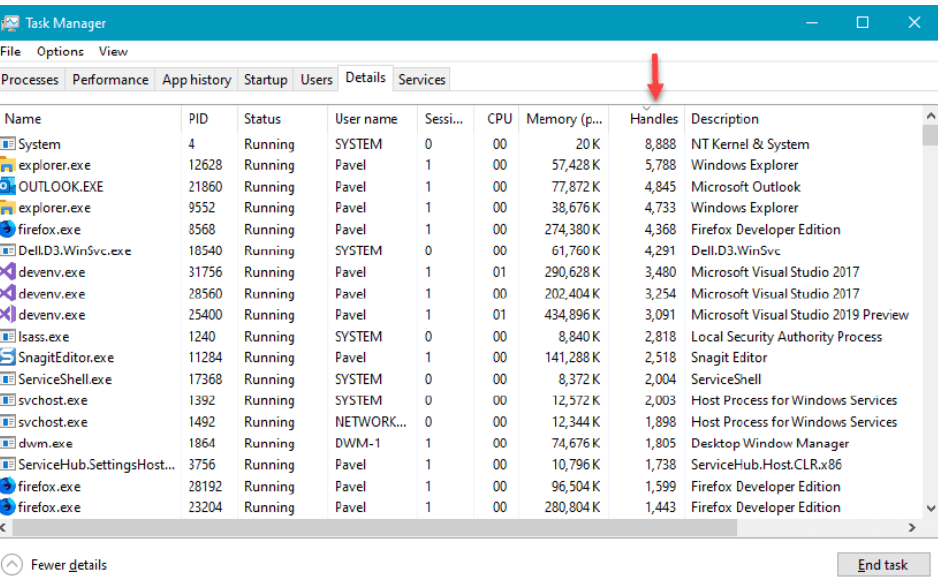Select the Details tab

(366, 78)
